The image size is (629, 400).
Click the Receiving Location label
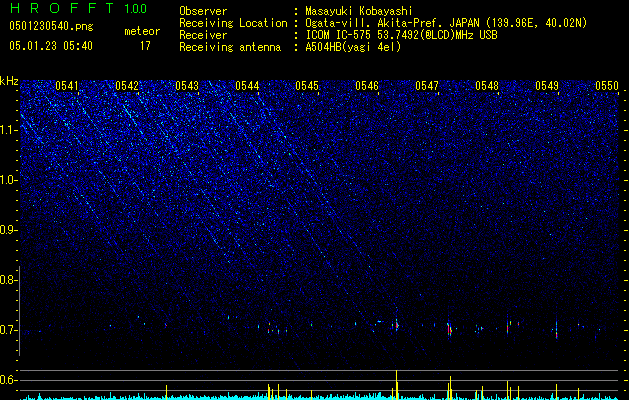pyautogui.click(x=233, y=23)
